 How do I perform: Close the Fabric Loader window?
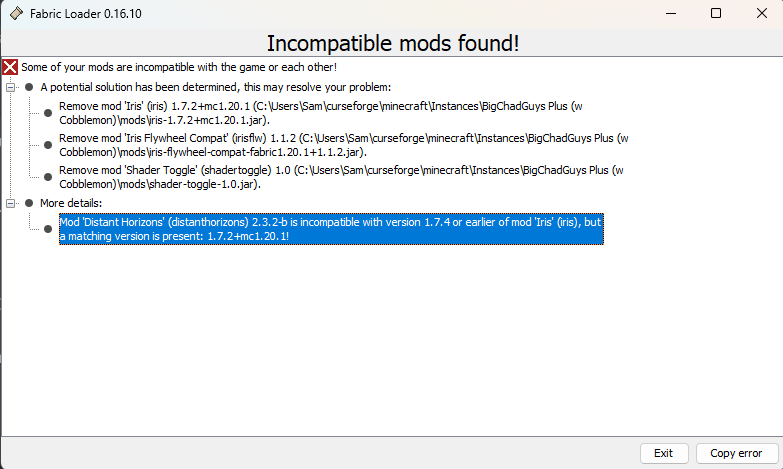pos(759,13)
